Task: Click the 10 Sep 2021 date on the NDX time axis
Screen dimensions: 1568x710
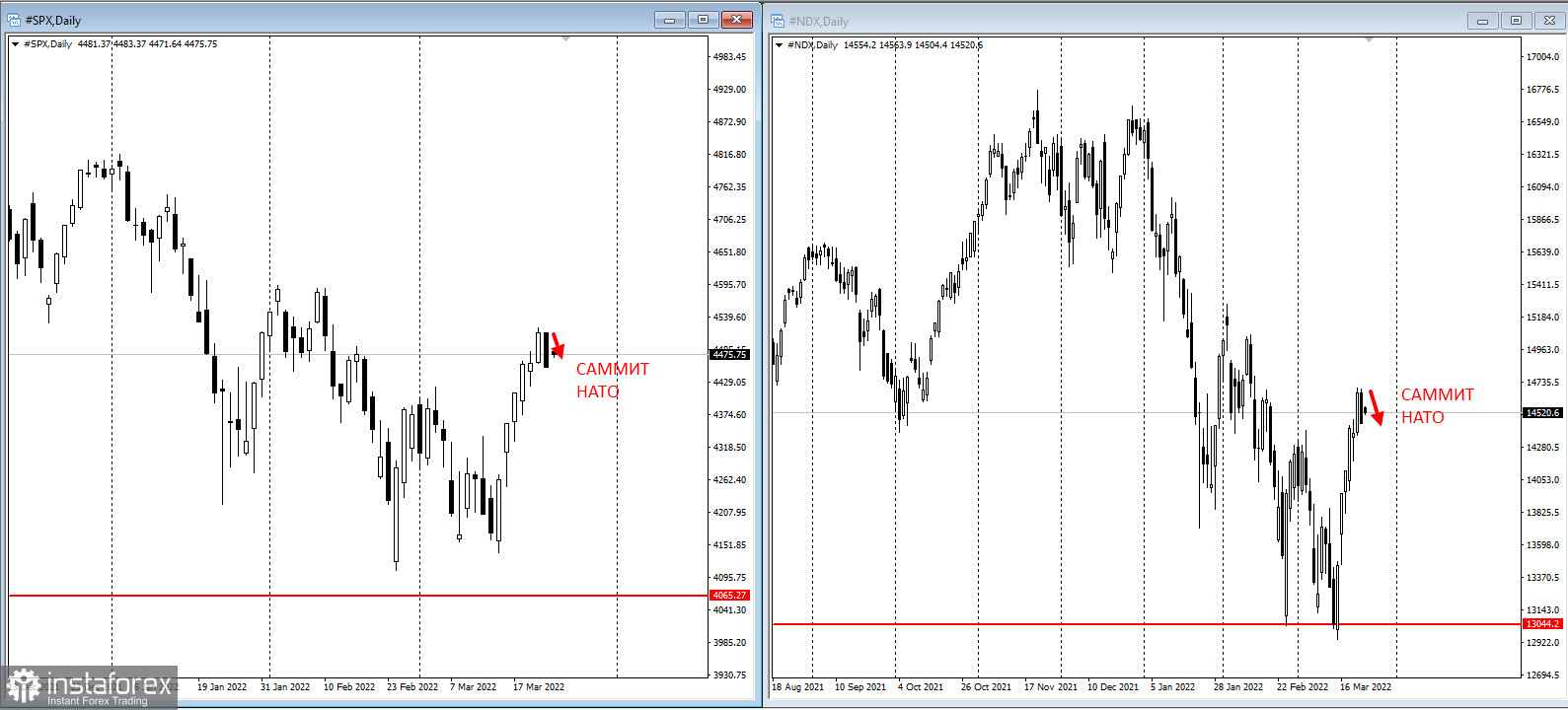Action: point(860,687)
